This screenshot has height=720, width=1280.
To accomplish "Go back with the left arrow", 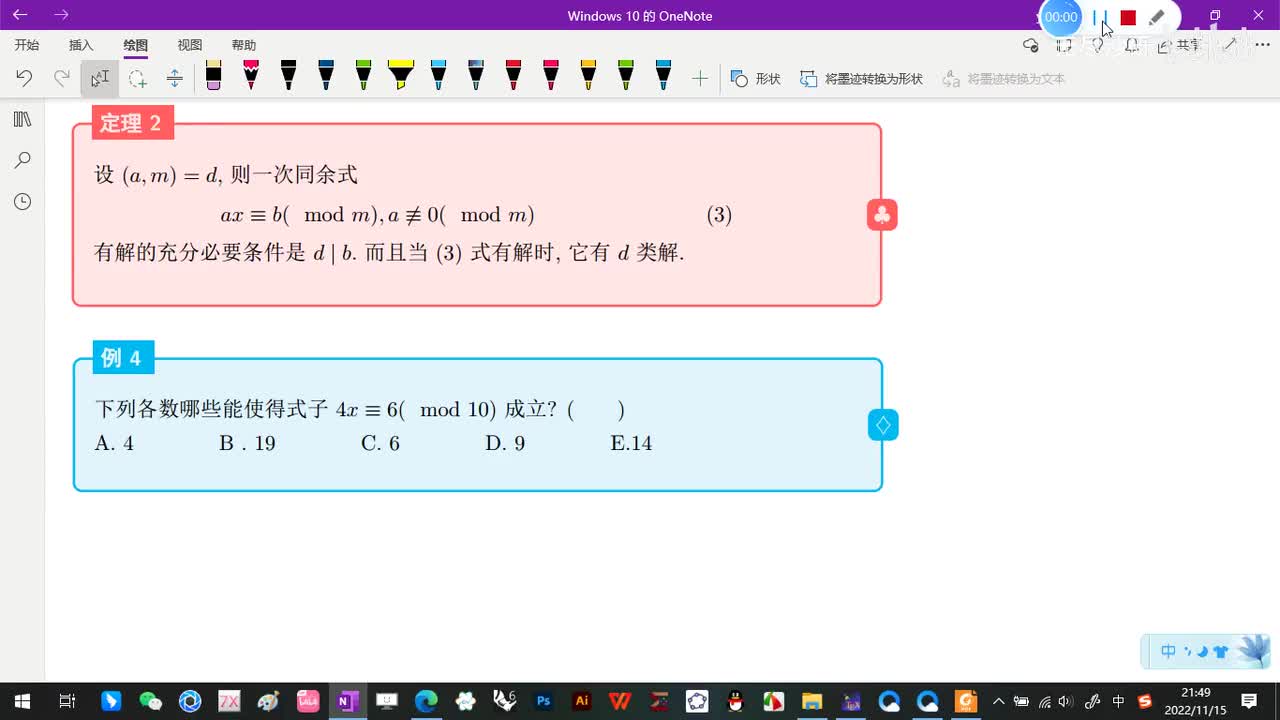I will 20,15.
